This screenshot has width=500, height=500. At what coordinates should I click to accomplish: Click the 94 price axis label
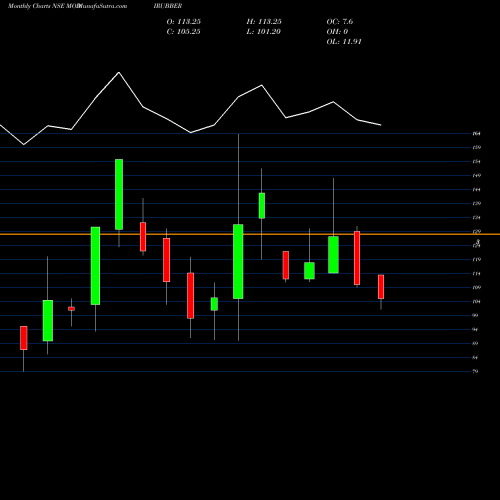(476, 330)
